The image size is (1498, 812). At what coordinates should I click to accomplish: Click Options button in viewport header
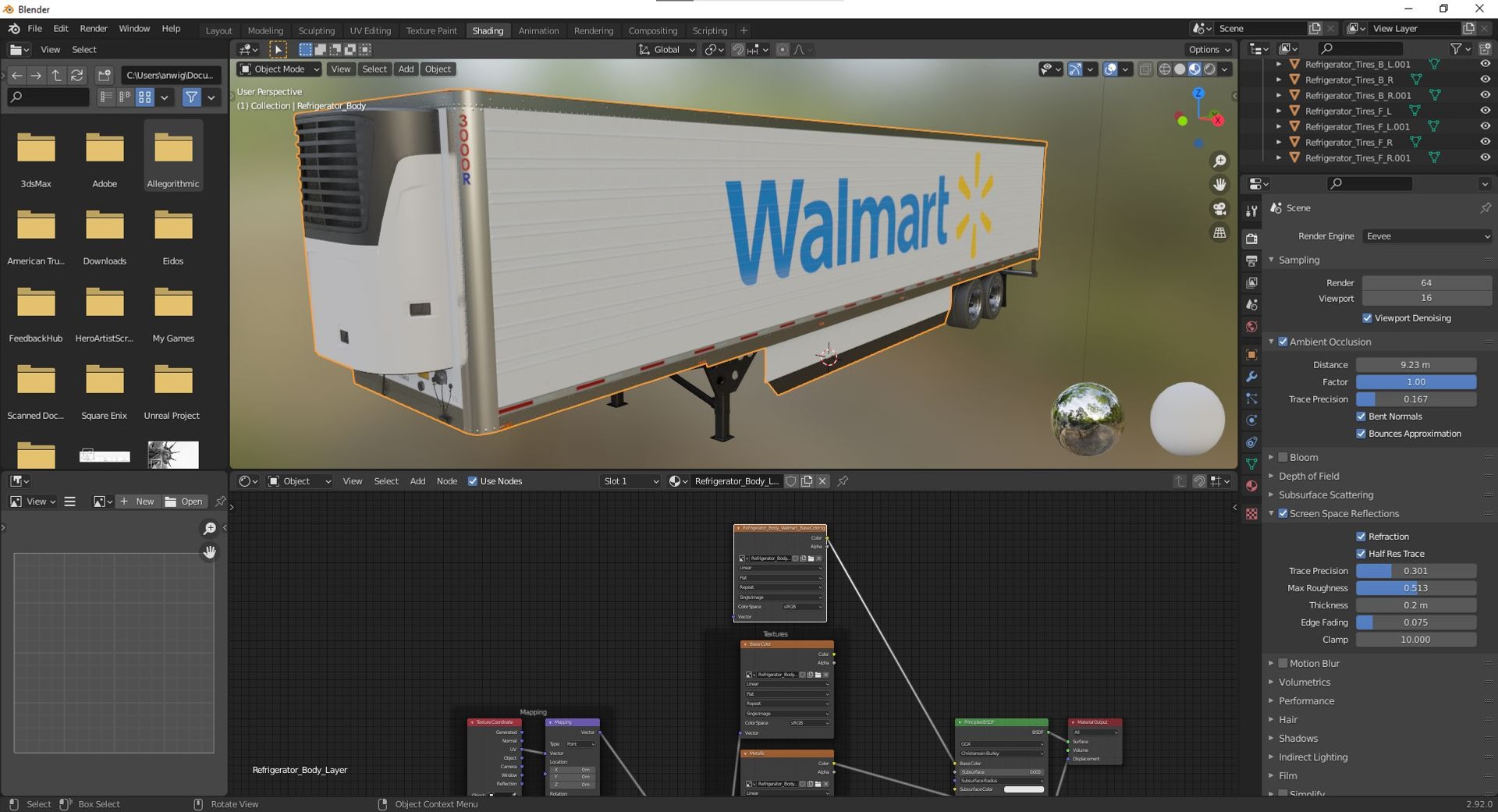tap(1209, 49)
